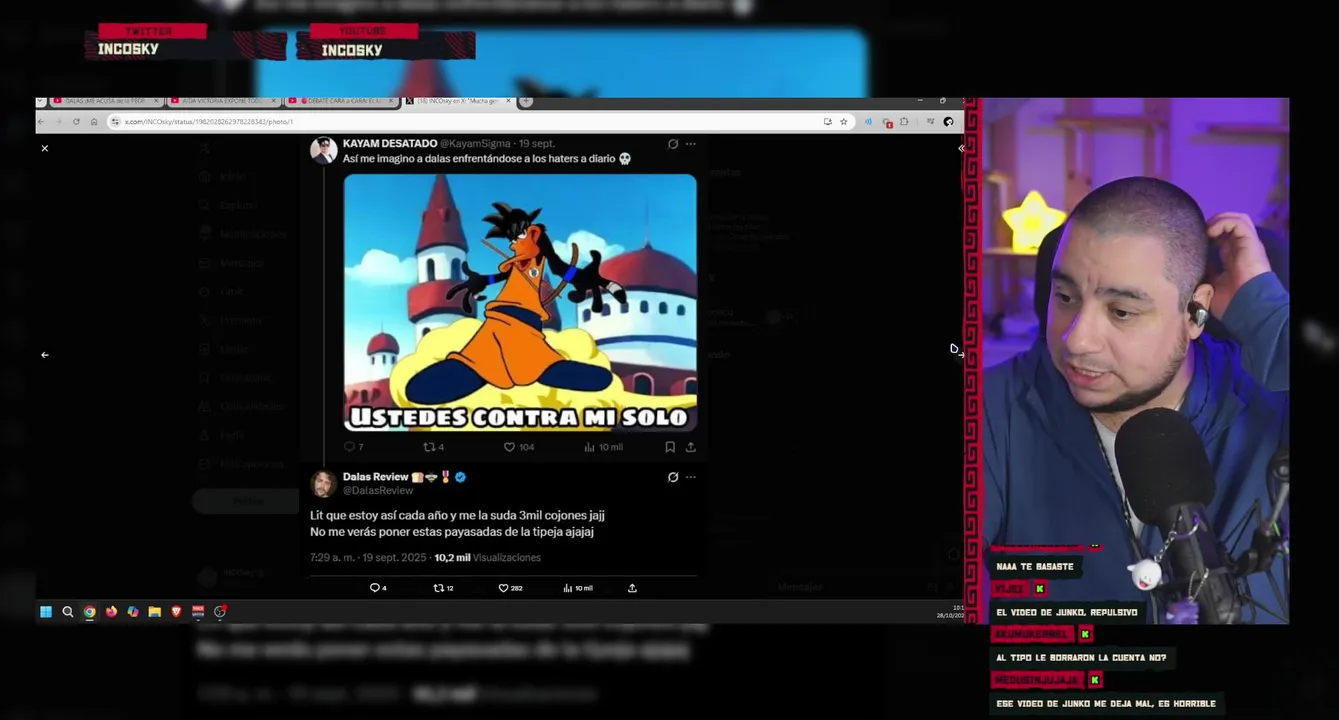Image resolution: width=1339 pixels, height=720 pixels.
Task: Like the tweet with 104 likes
Action: [519, 447]
